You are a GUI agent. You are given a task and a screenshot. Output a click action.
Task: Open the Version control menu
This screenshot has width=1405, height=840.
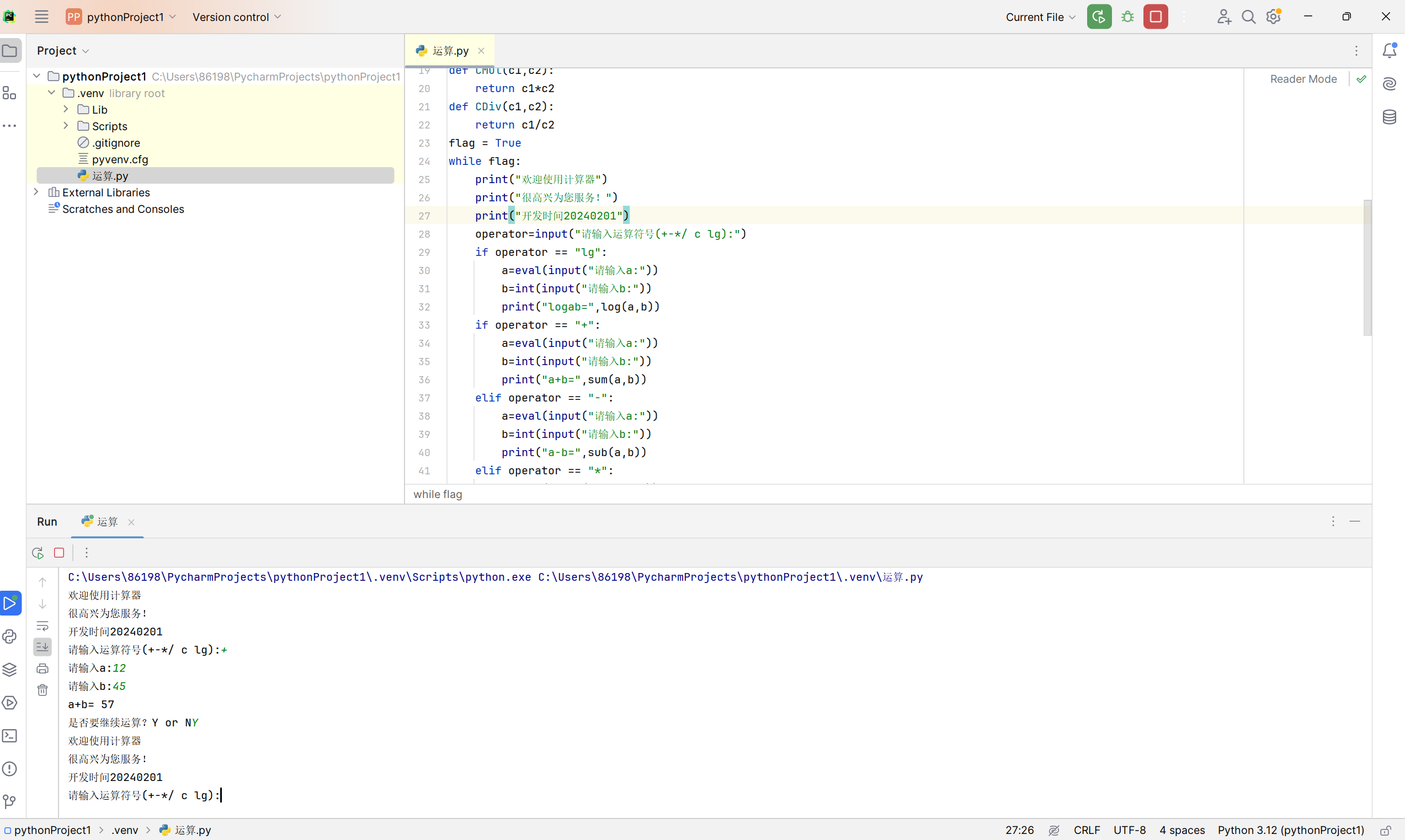coord(236,17)
